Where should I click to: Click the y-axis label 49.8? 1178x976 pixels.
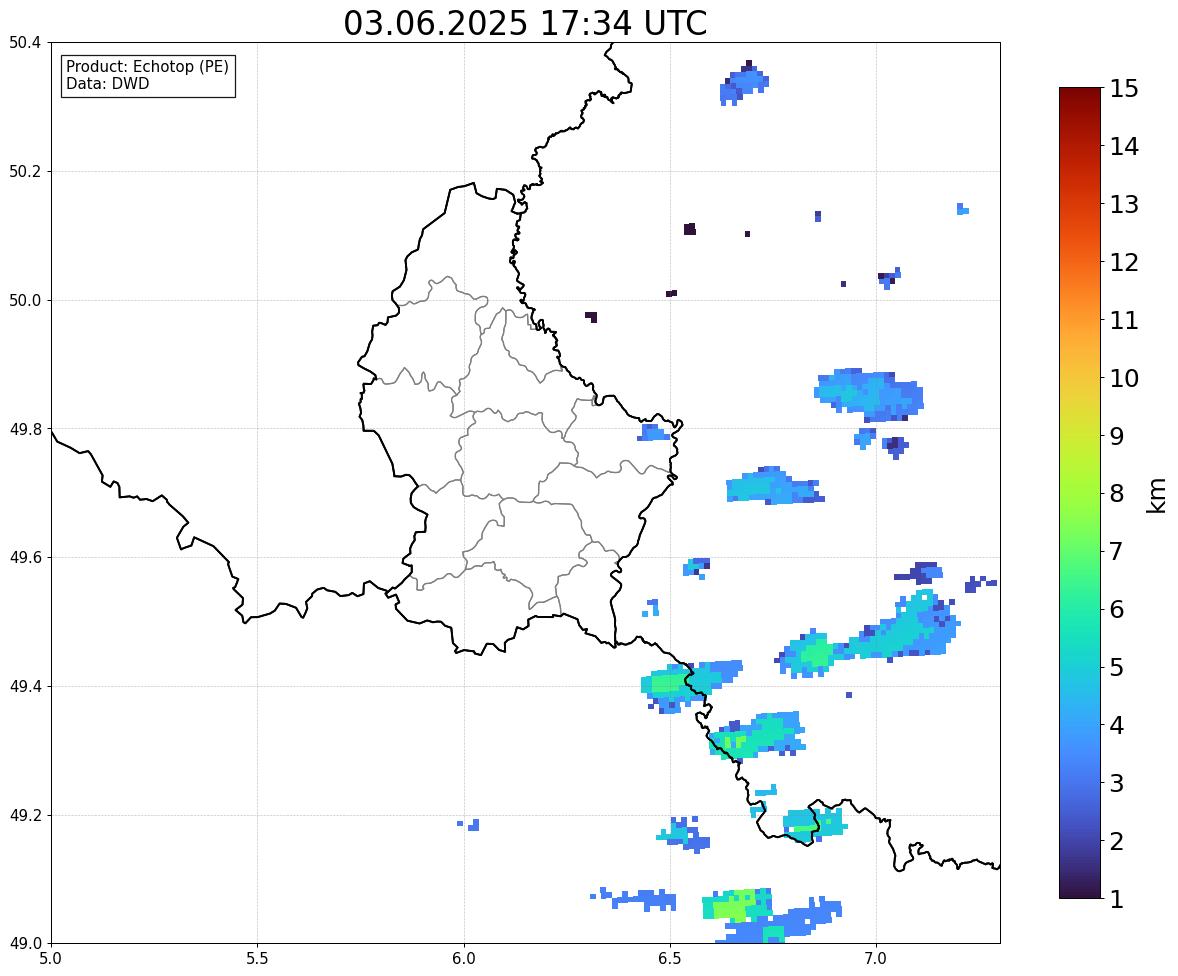25,429
